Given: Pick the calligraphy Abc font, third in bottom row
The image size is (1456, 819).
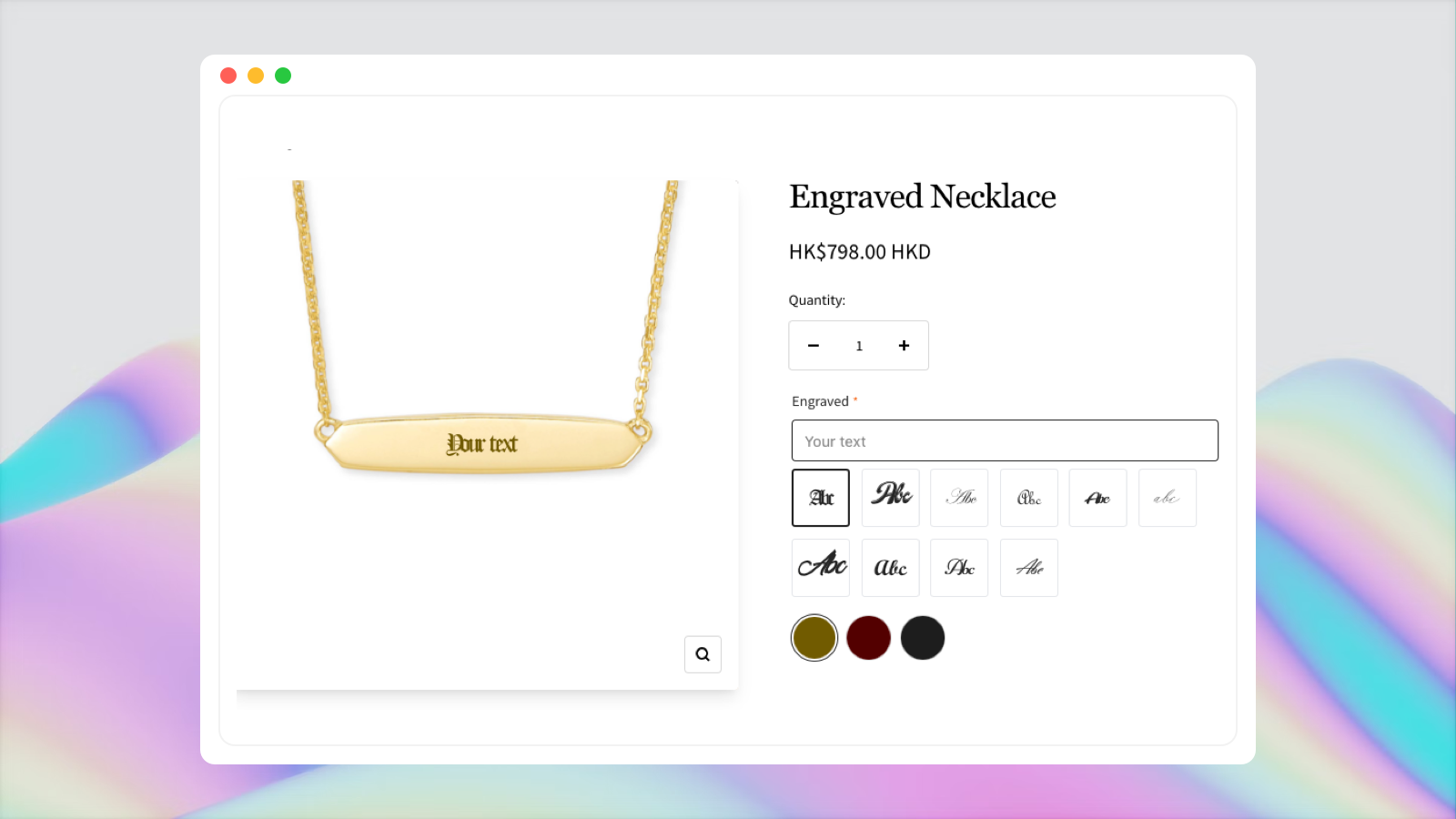Looking at the screenshot, I should coord(959,568).
